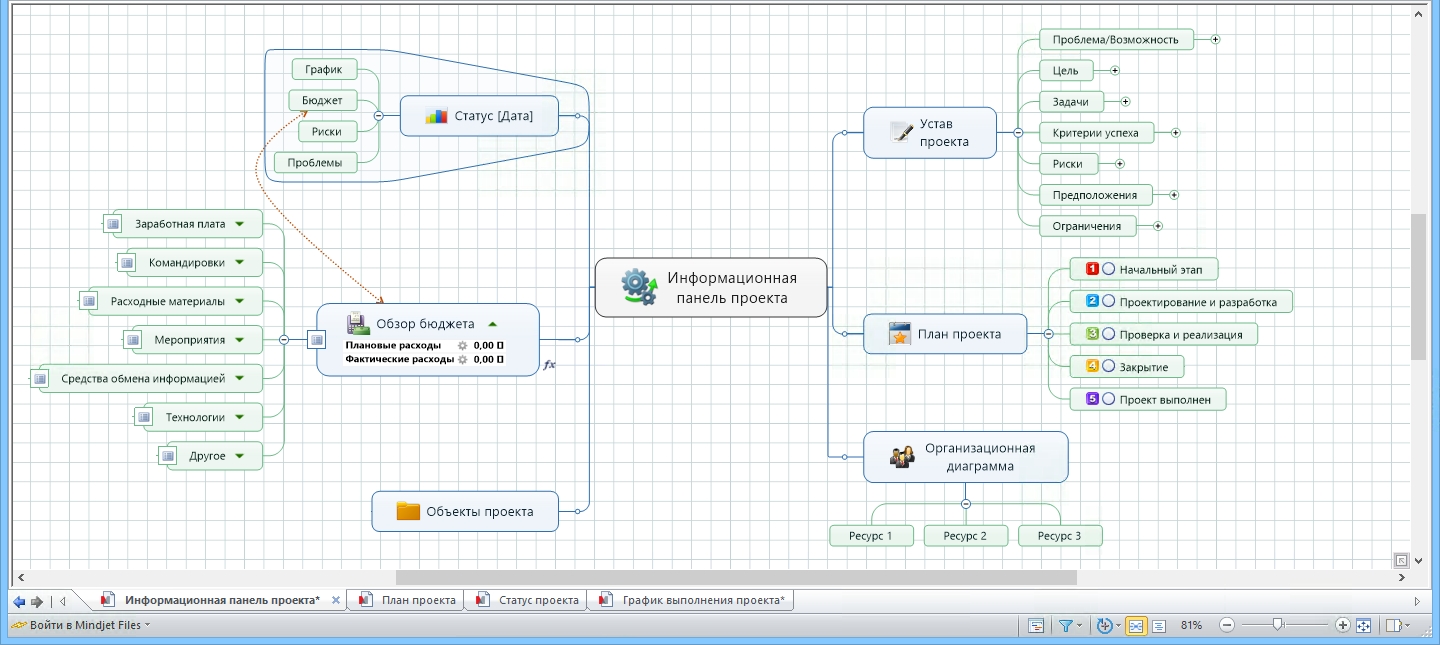The image size is (1440, 645).
Task: Click Войти в Mindjet Files button
Action: click(82, 625)
